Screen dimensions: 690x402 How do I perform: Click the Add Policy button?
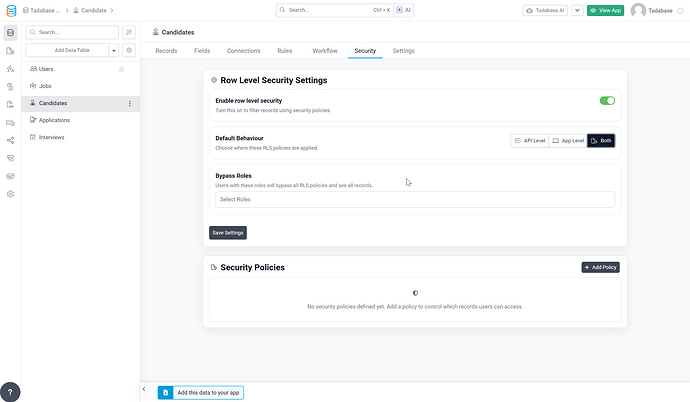(600, 267)
